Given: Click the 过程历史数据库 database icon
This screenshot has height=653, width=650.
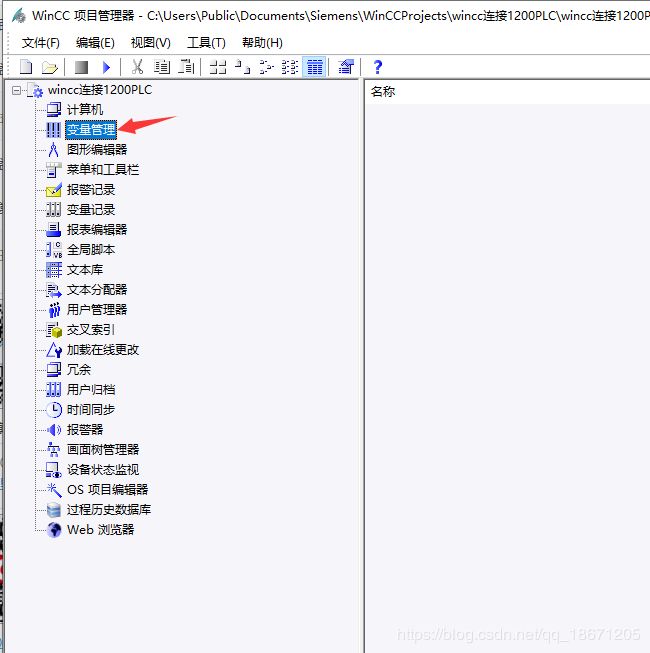Looking at the screenshot, I should 54,509.
